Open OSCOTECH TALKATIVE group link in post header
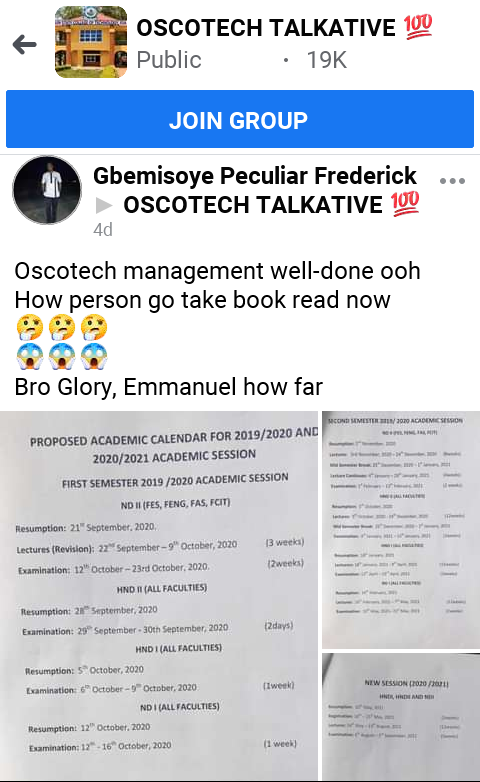This screenshot has height=782, width=480. click(x=253, y=204)
